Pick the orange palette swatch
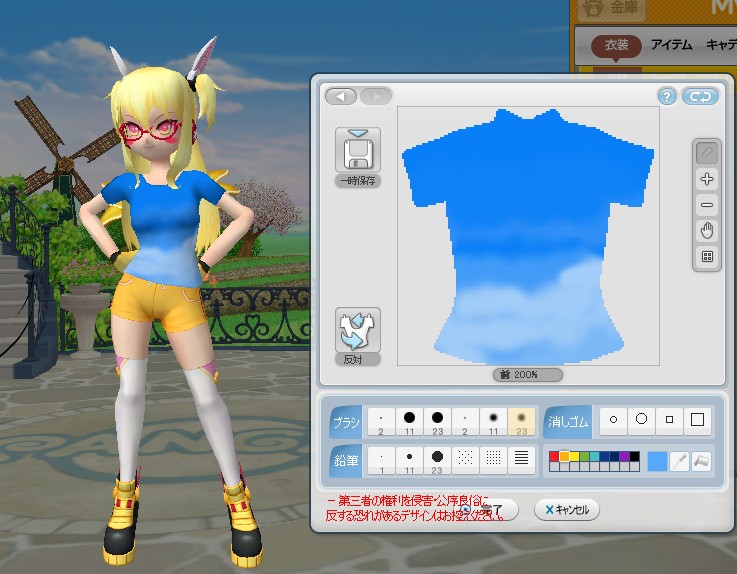Viewport: 737px width, 574px height. [564, 456]
